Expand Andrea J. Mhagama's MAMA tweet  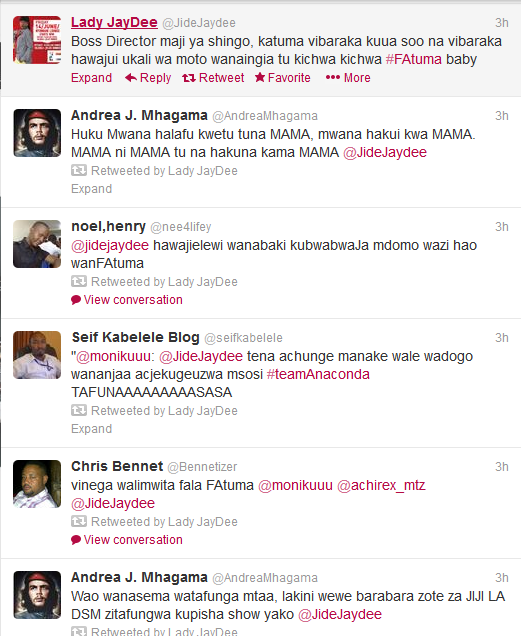(91, 189)
